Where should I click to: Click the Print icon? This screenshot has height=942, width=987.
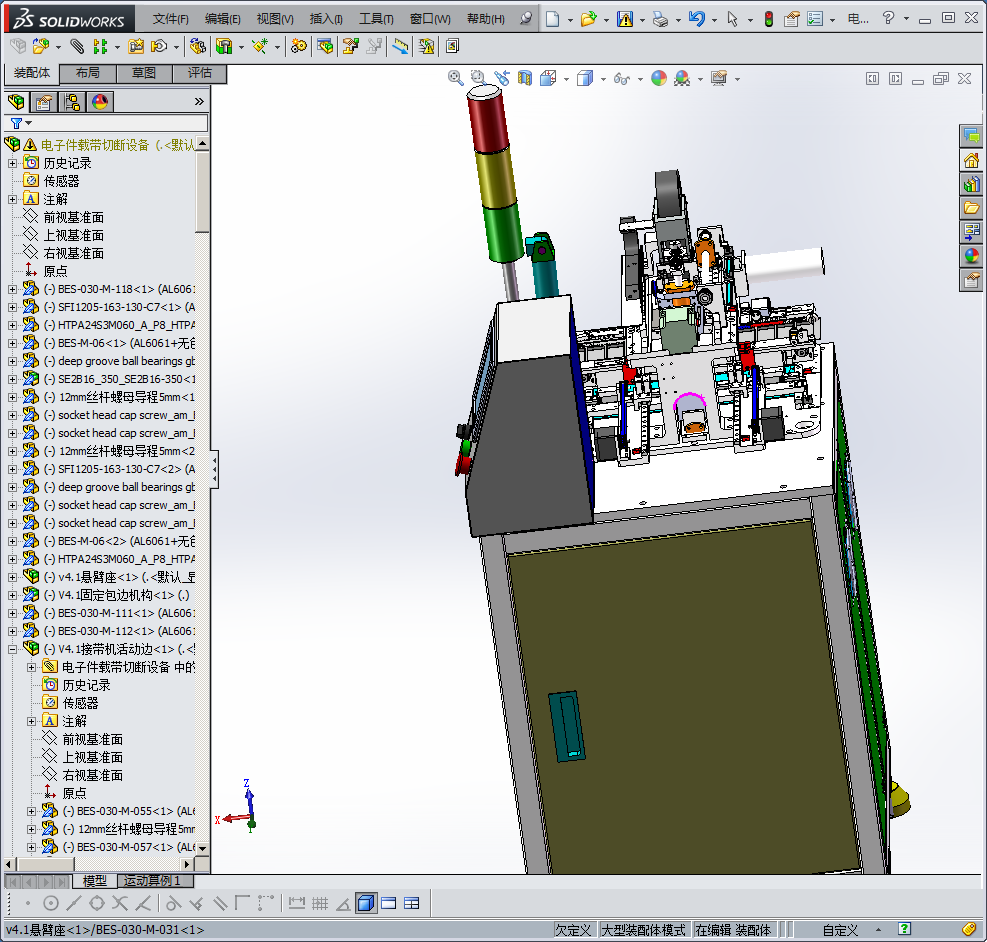pyautogui.click(x=660, y=19)
